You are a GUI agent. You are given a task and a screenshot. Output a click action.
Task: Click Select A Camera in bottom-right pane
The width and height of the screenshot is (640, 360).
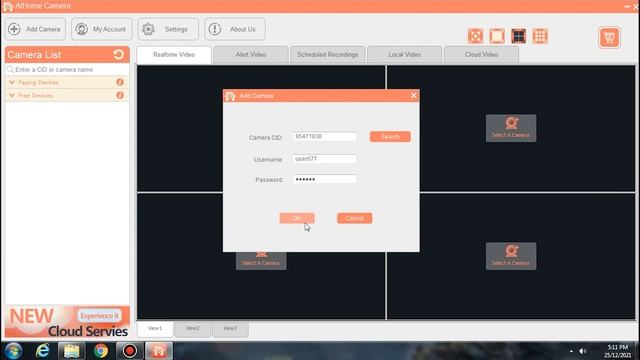pos(511,256)
